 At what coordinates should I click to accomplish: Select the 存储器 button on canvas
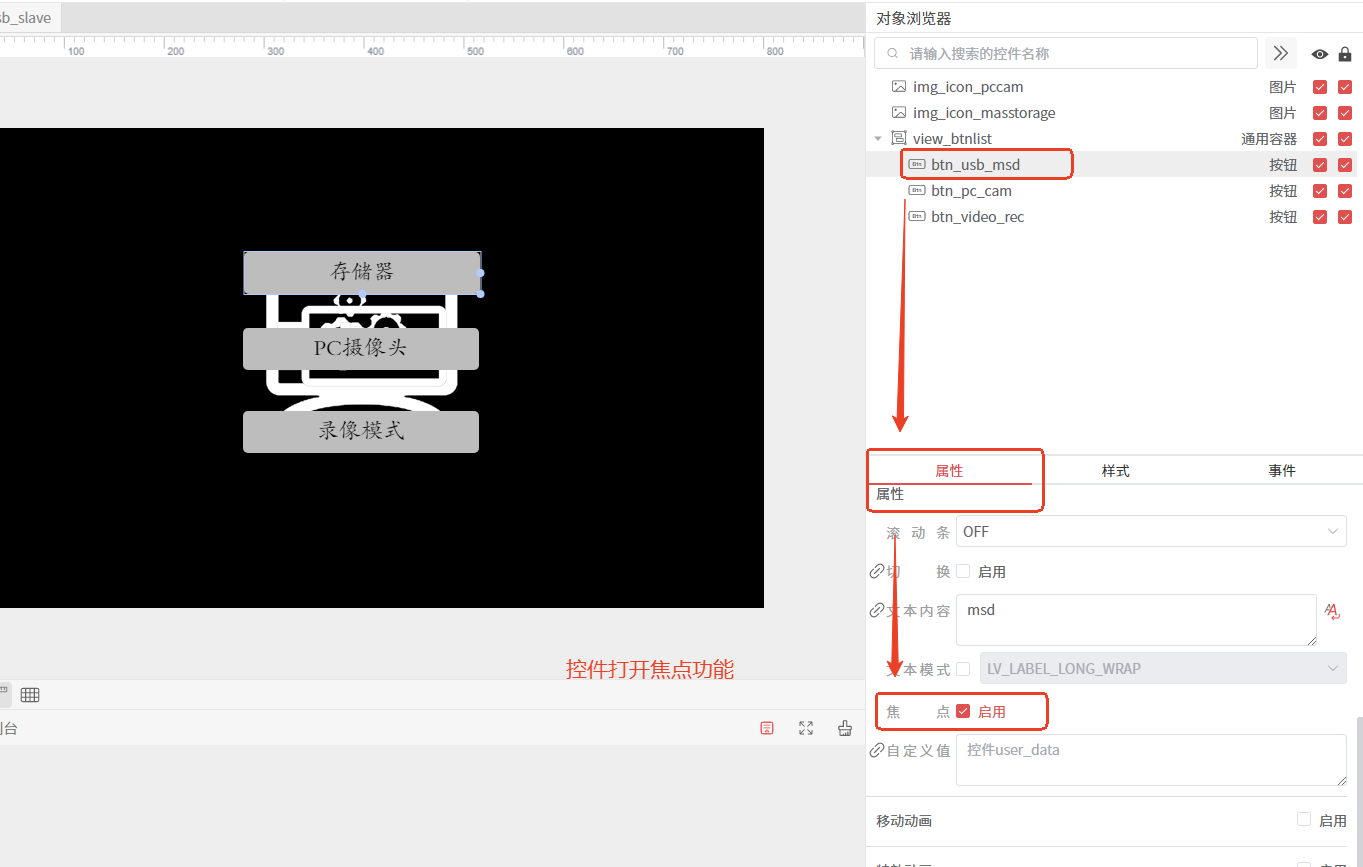(362, 272)
